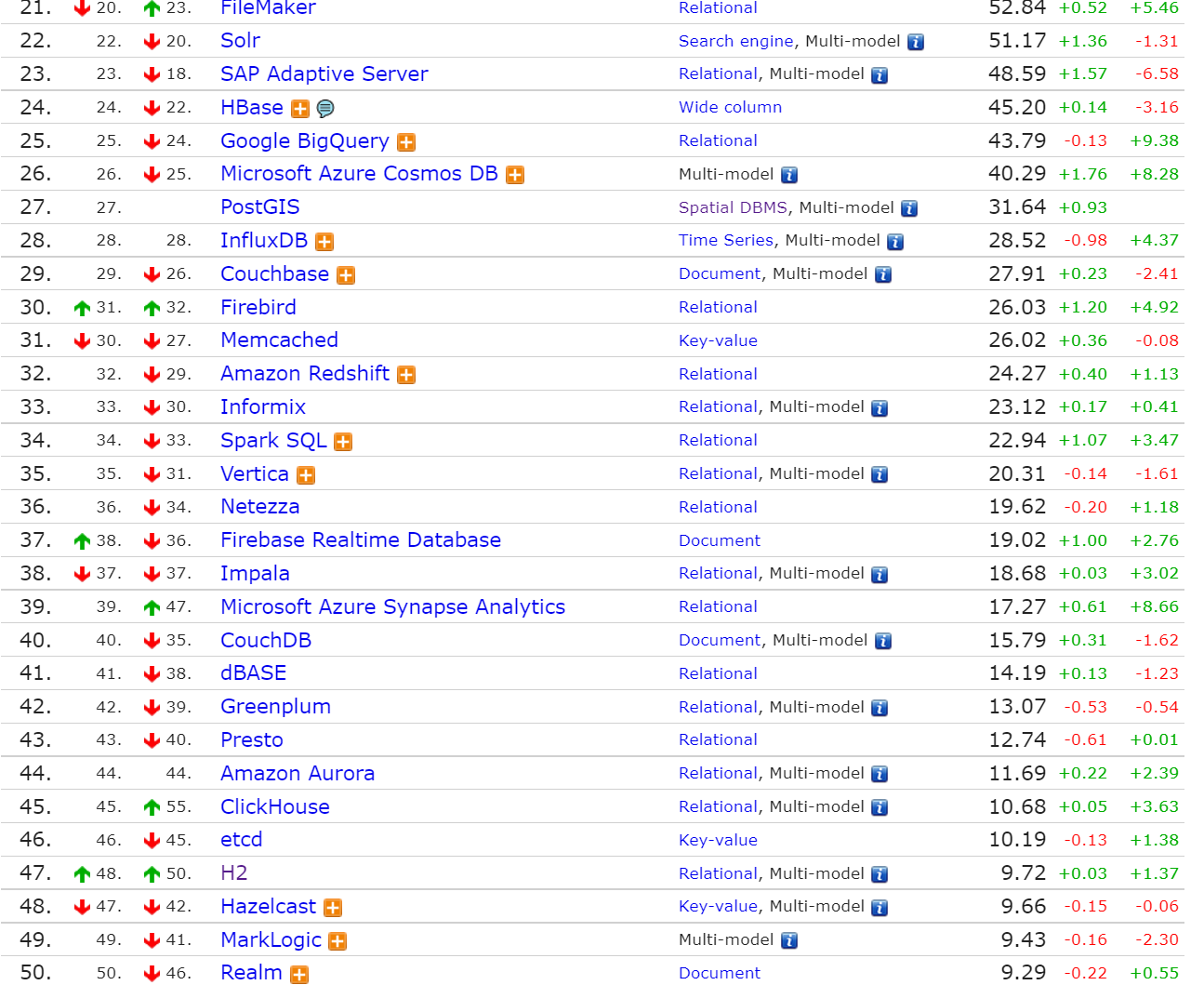Click the Spatial DBMS category link

coord(733,207)
